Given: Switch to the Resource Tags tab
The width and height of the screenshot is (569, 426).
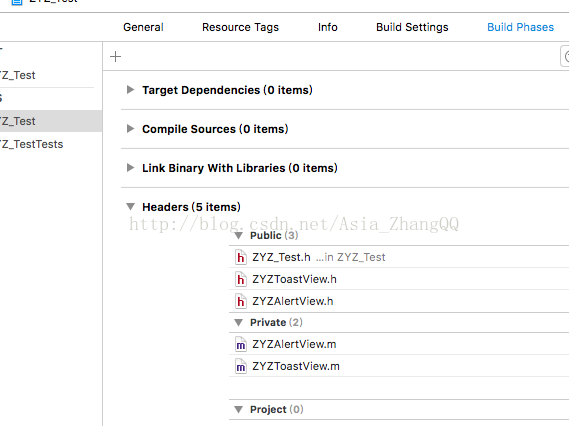Looking at the screenshot, I should click(240, 27).
